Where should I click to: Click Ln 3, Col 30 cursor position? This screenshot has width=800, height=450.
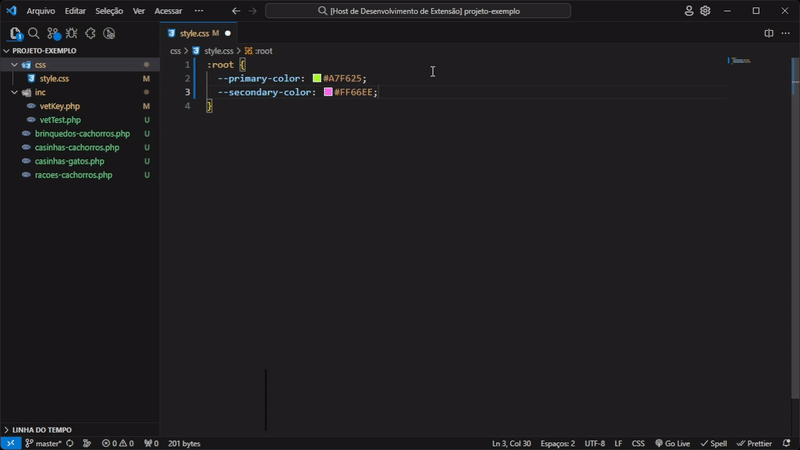(x=511, y=443)
